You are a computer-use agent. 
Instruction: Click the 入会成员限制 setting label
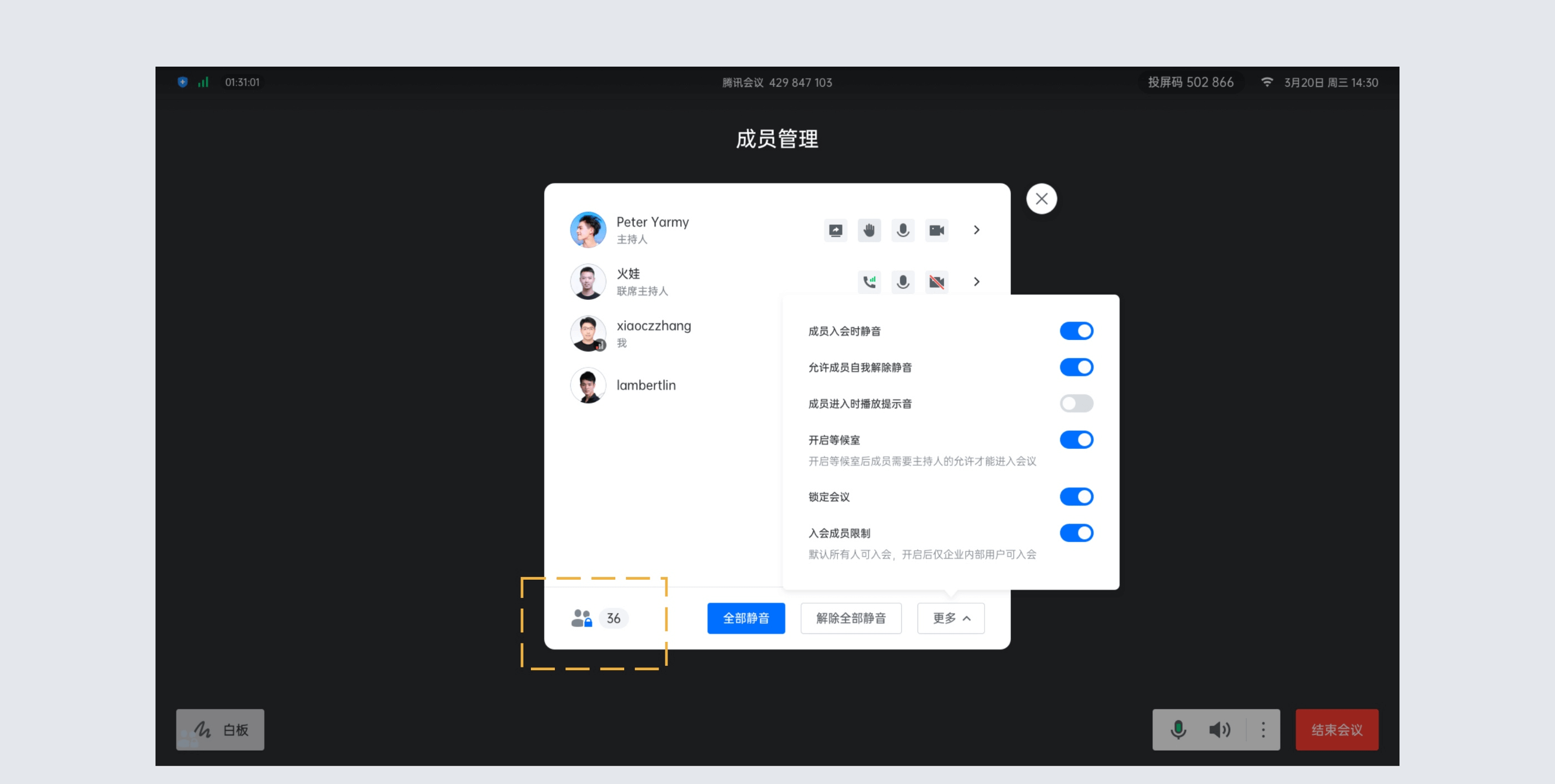point(839,533)
